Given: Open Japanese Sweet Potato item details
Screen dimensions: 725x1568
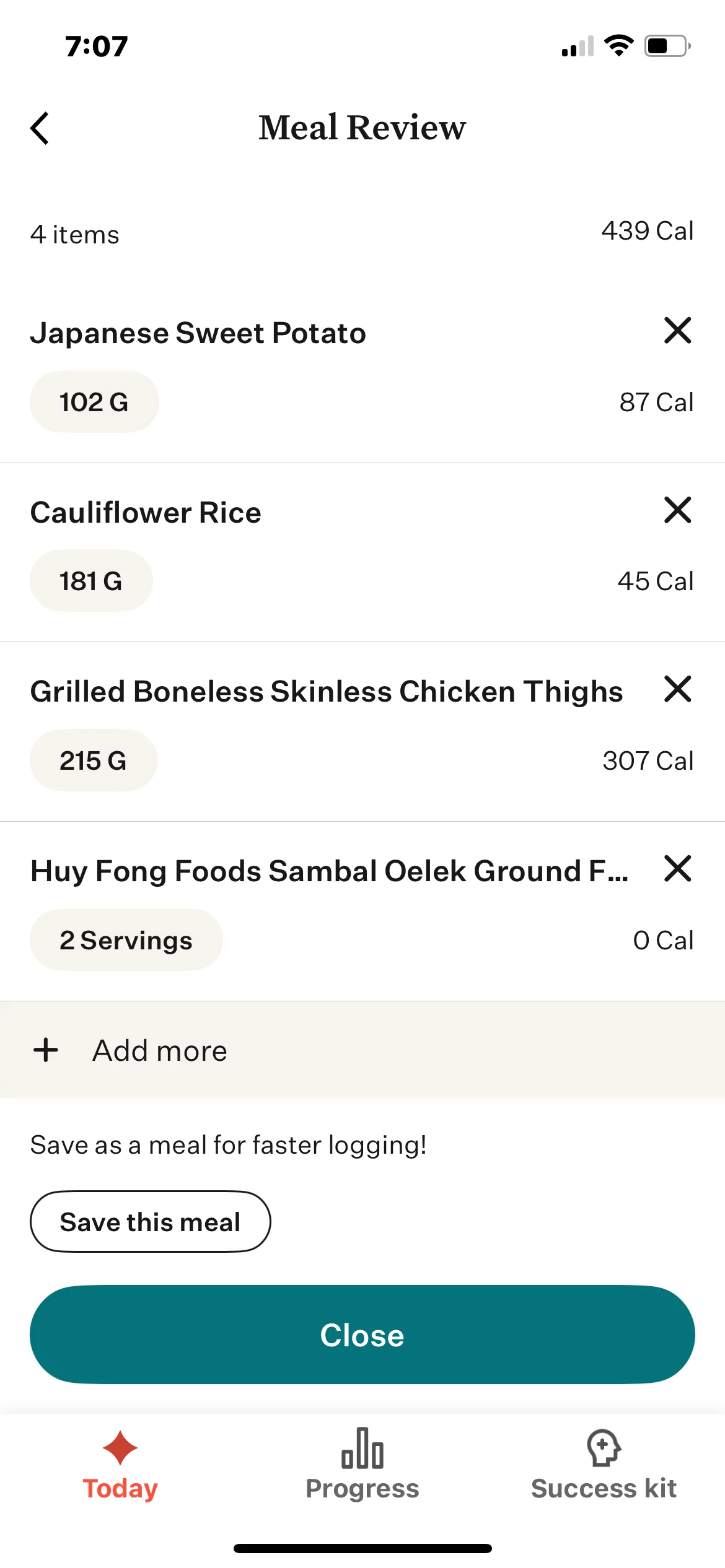Looking at the screenshot, I should (198, 333).
